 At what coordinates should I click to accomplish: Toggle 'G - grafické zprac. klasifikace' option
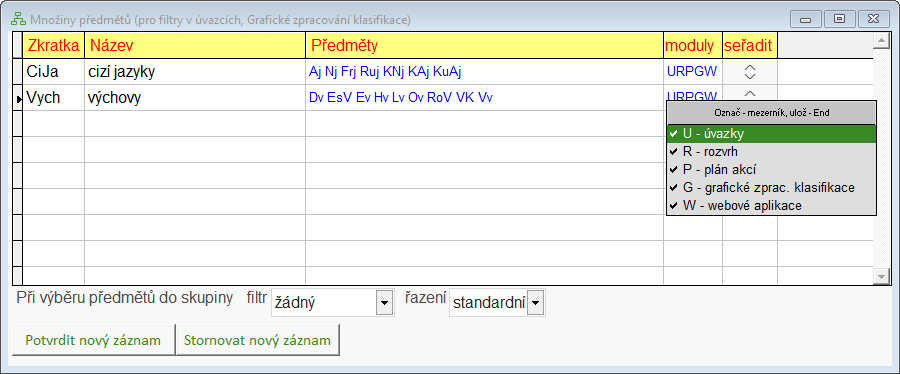[x=771, y=188]
